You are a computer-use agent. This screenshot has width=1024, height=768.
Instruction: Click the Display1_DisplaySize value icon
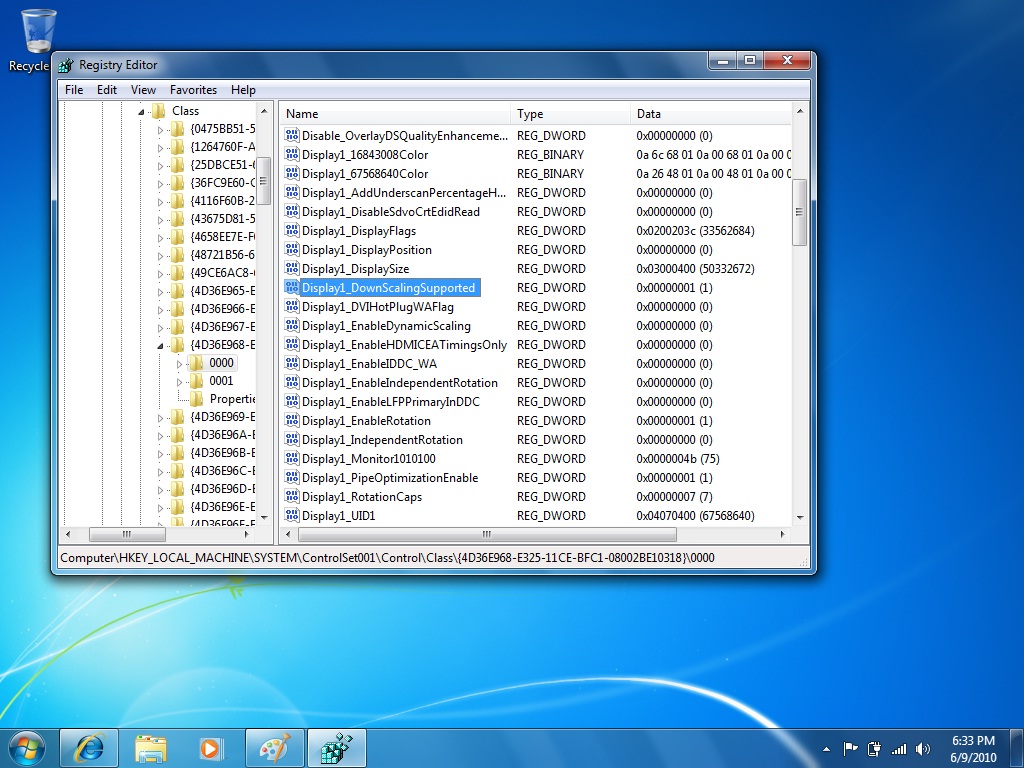point(292,268)
